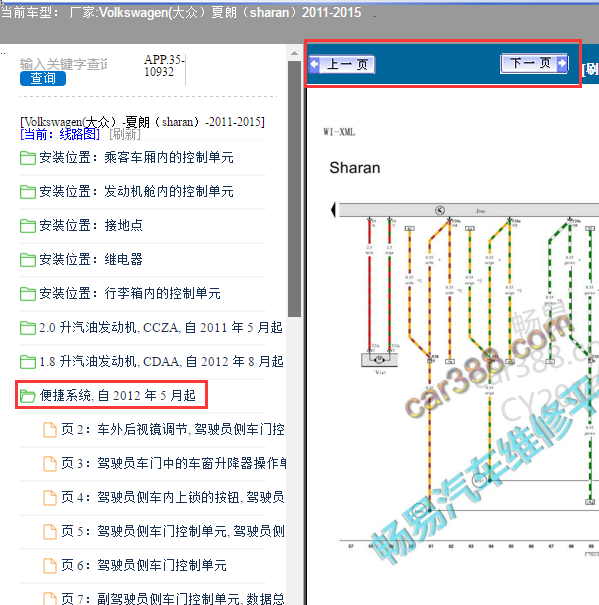Click [Volkswagen(大众)-夏朗(sharan)-2011-2015] heading
This screenshot has height=605, width=599.
(142, 122)
